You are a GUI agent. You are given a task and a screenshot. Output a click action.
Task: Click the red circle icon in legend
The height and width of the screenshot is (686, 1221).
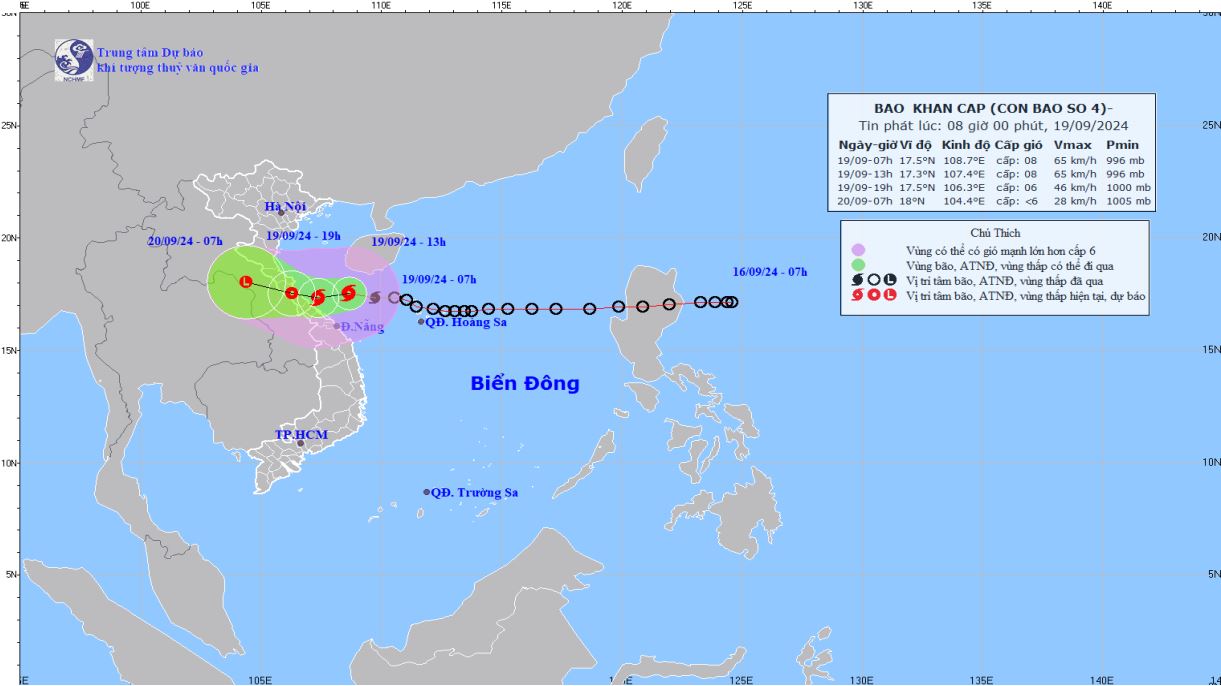pos(872,296)
